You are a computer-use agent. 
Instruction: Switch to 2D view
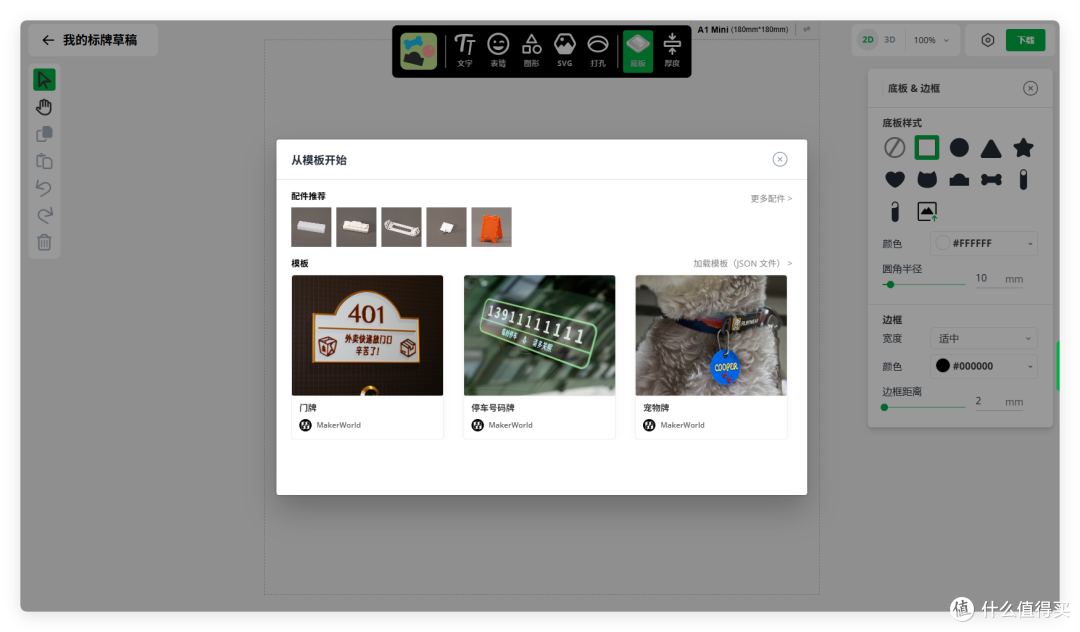868,40
